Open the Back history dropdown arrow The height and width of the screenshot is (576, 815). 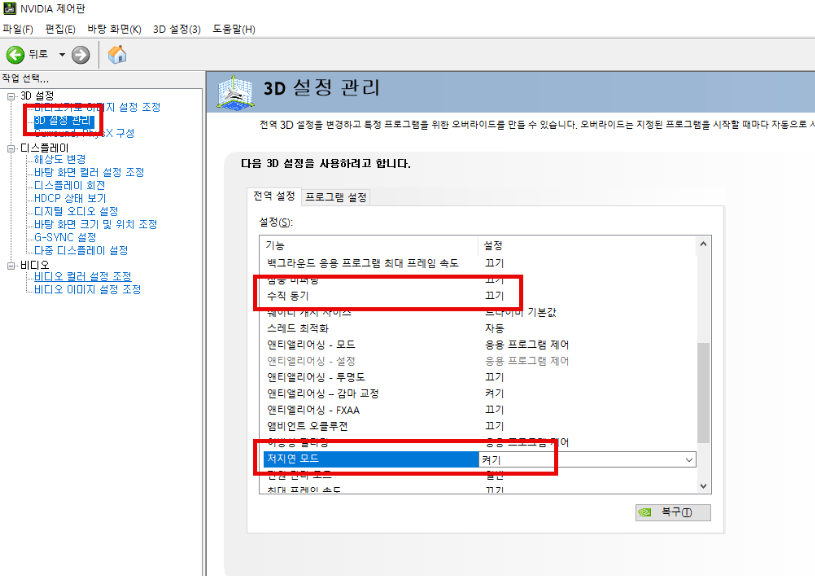pyautogui.click(x=62, y=55)
